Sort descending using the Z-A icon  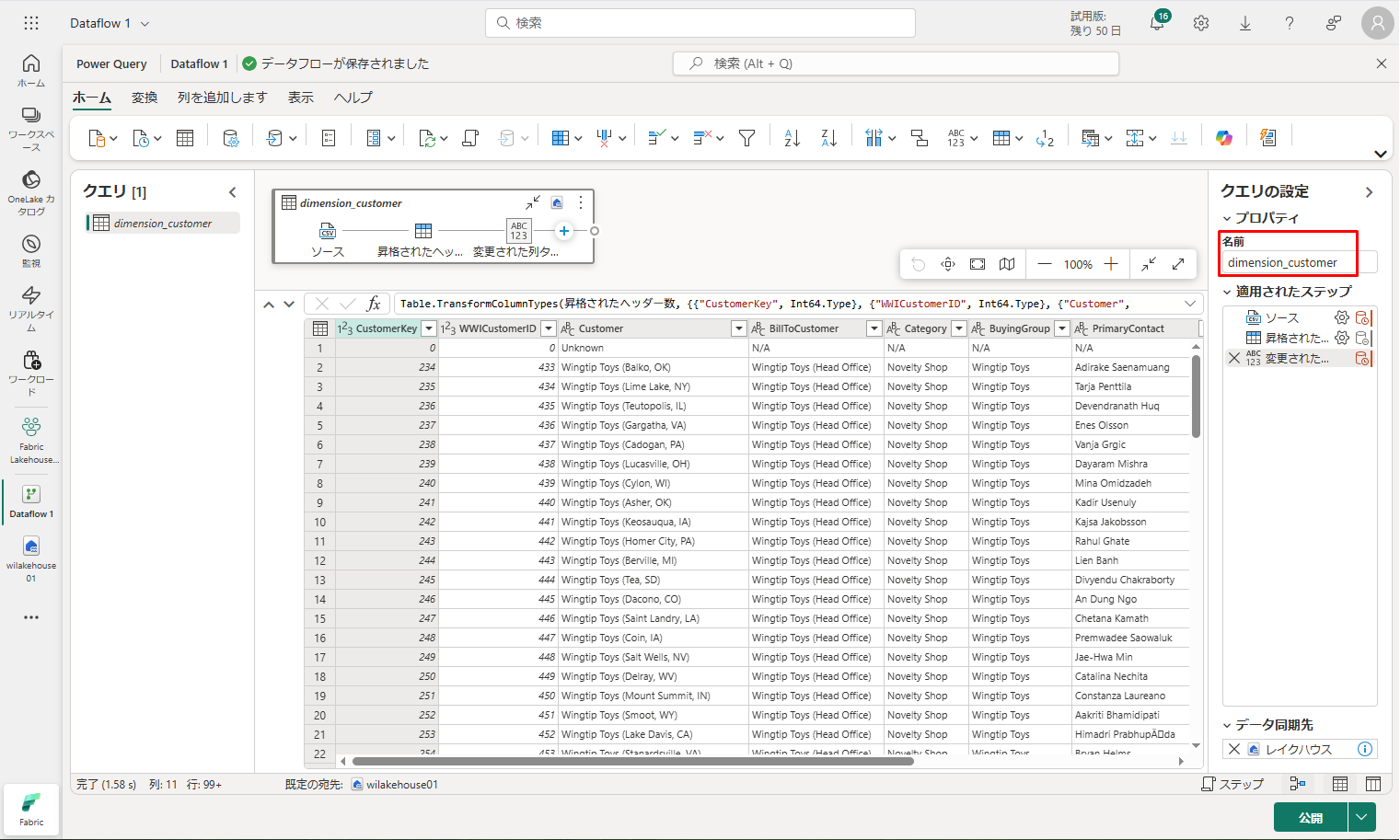coord(828,138)
